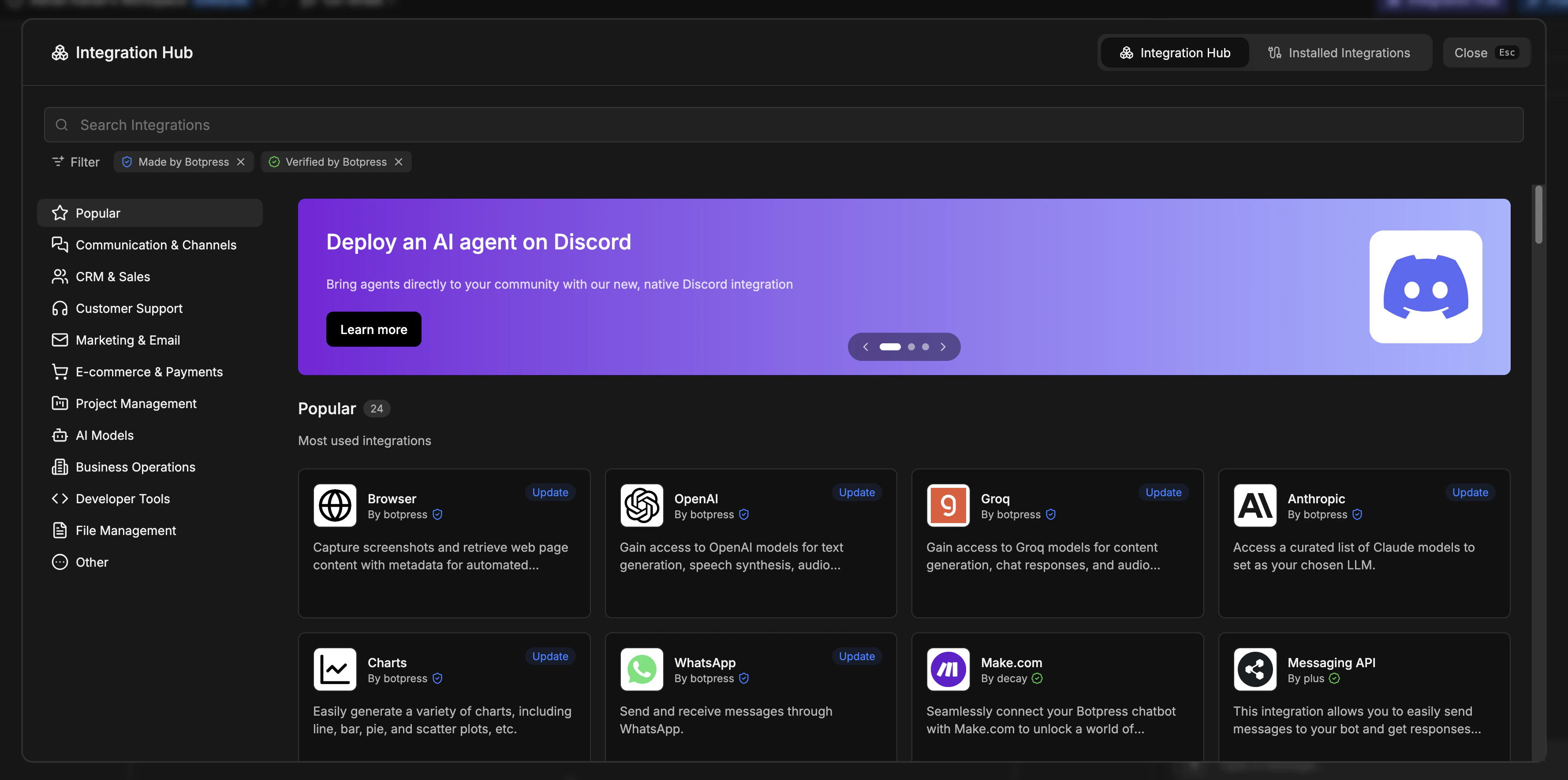Click Learn more on the Discord banner
1568x780 pixels.
point(373,329)
